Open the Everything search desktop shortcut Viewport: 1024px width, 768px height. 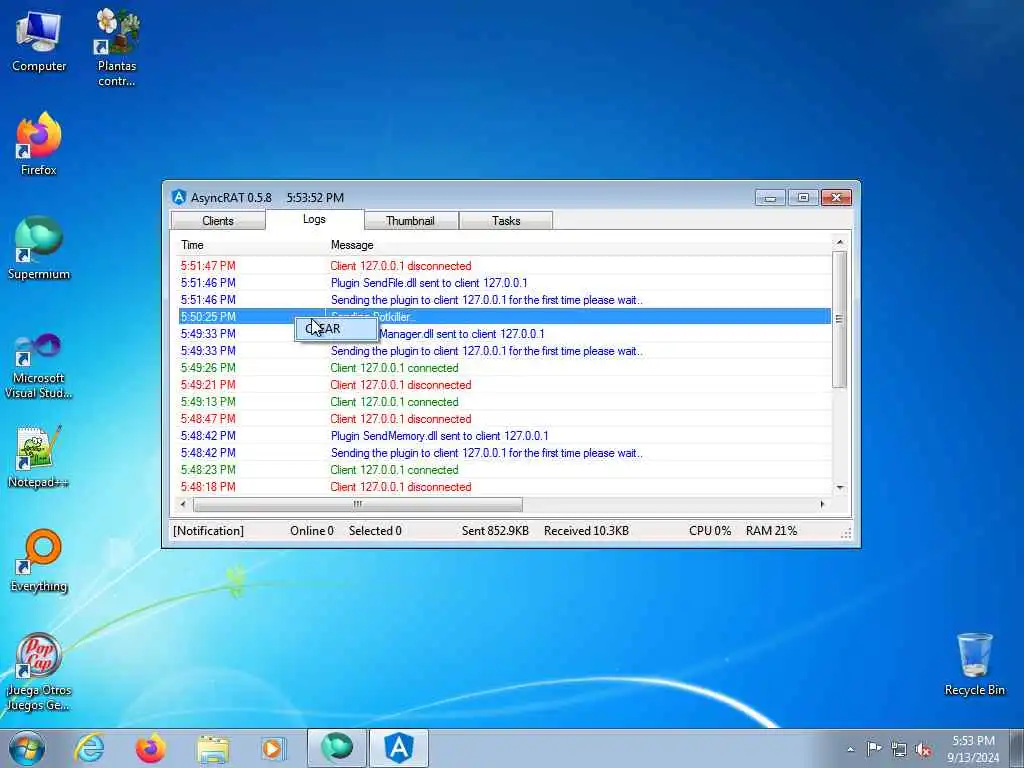[39, 560]
